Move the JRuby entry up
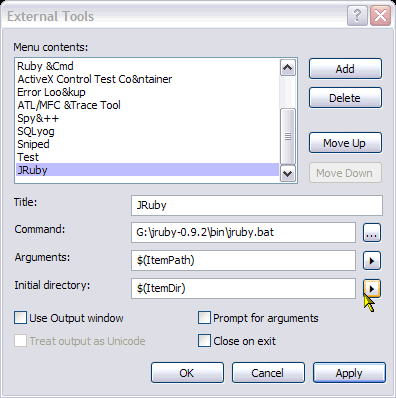Image resolution: width=396 pixels, height=398 pixels. coord(345,143)
